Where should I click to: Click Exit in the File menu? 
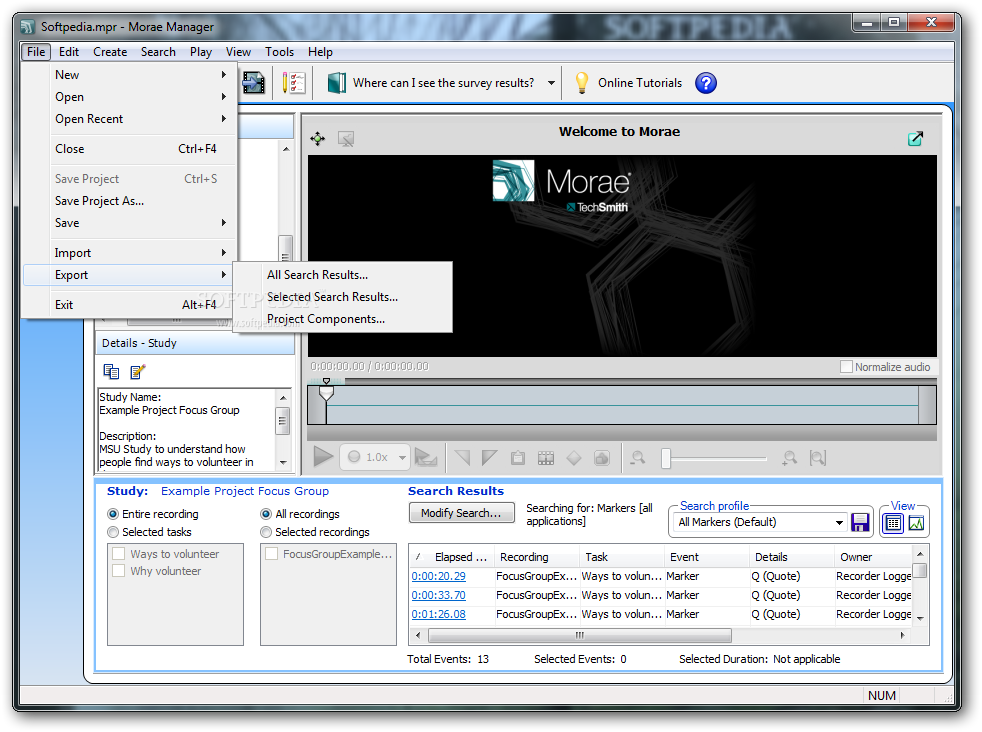pyautogui.click(x=130, y=305)
